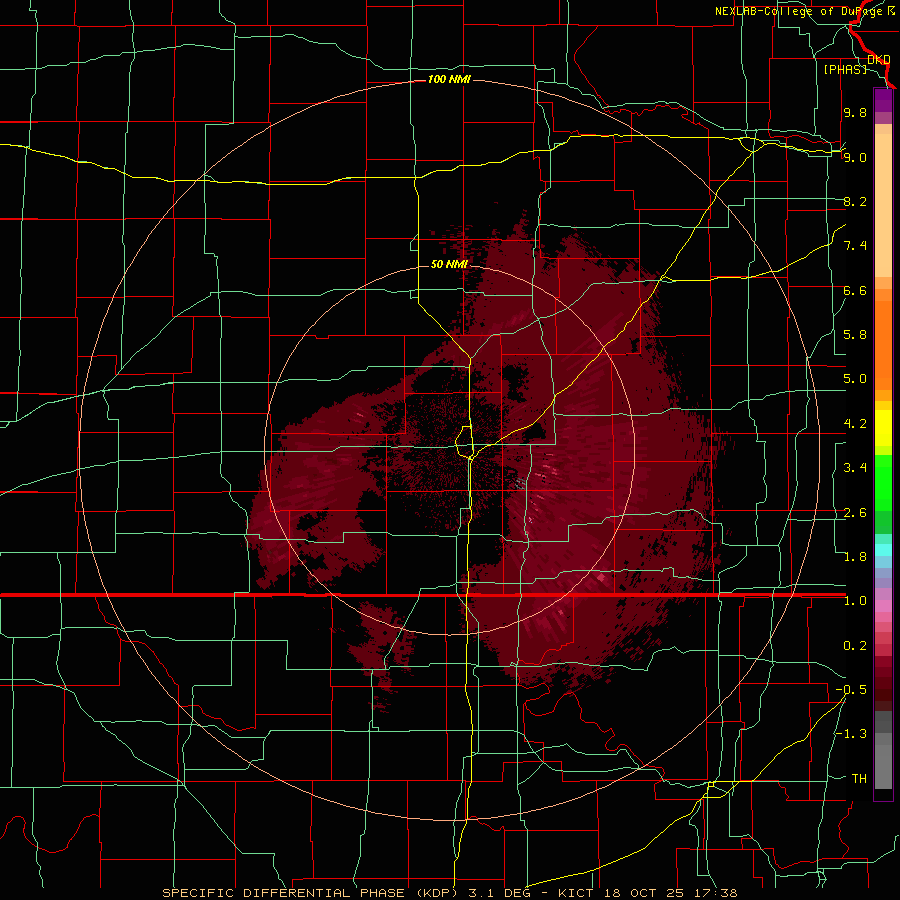Click the 9.8 value on the color scale
Screen dimensions: 900x900
tap(855, 112)
